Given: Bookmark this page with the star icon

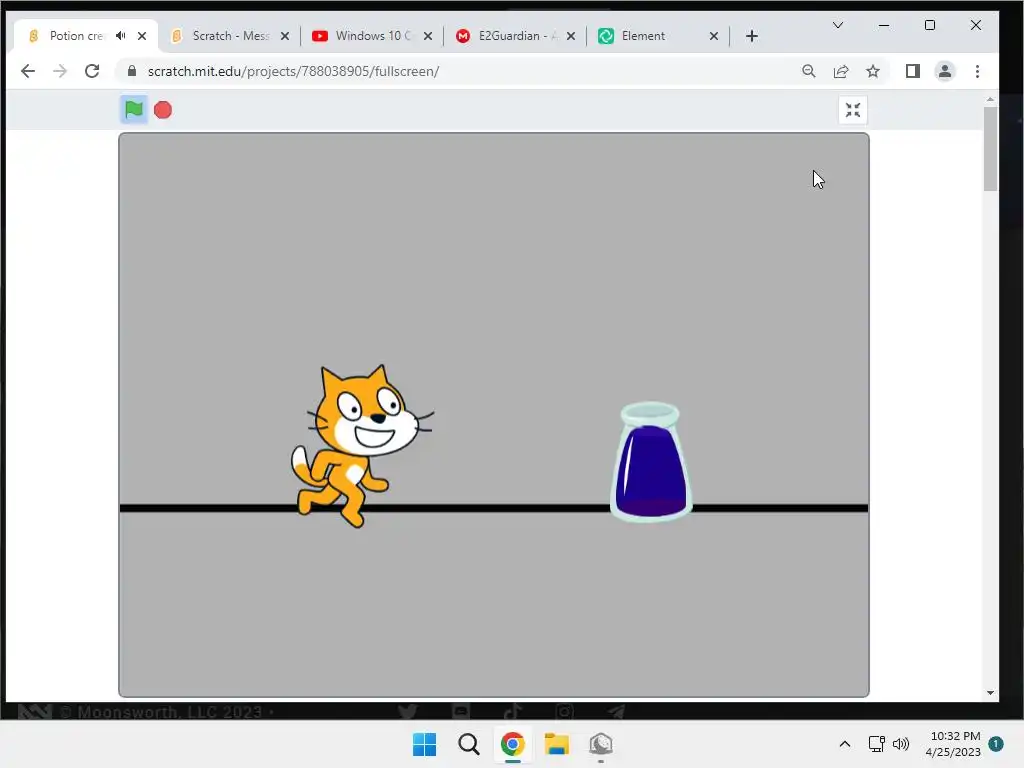Looking at the screenshot, I should pyautogui.click(x=873, y=71).
